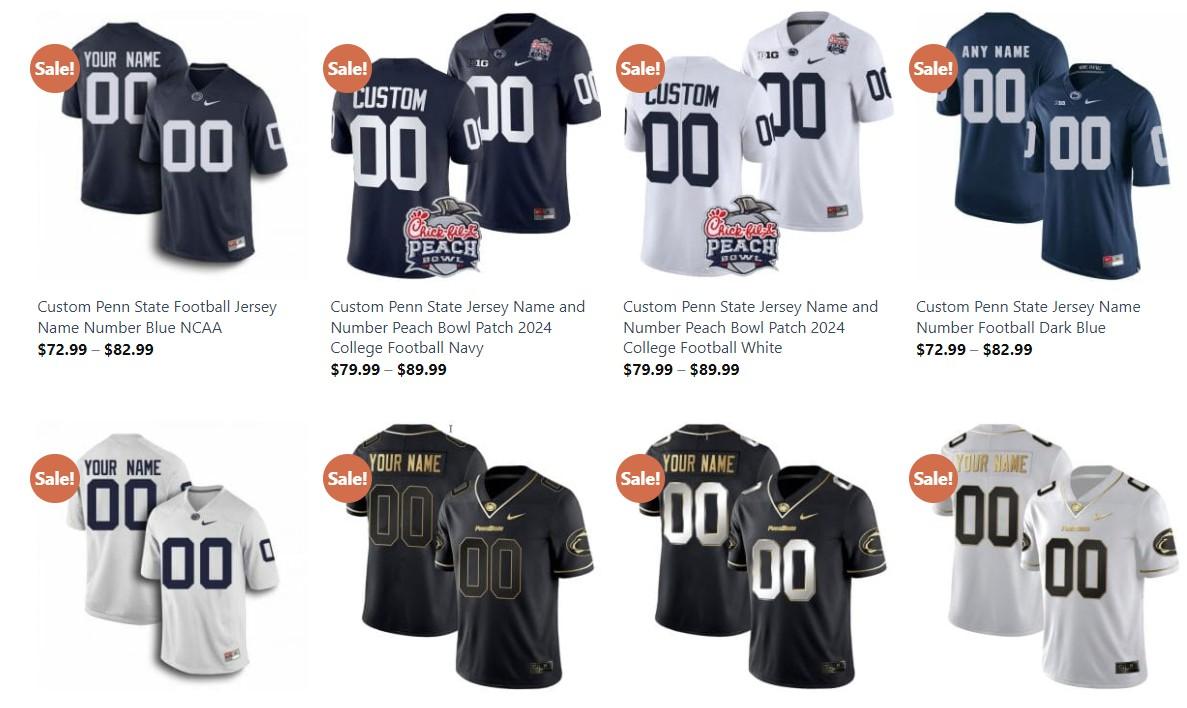View the navy Peach Bowl jersey product image

466,144
